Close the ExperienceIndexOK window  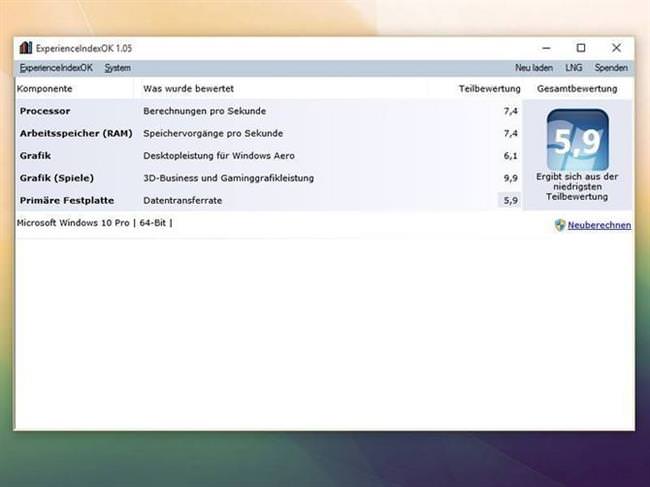pos(616,48)
